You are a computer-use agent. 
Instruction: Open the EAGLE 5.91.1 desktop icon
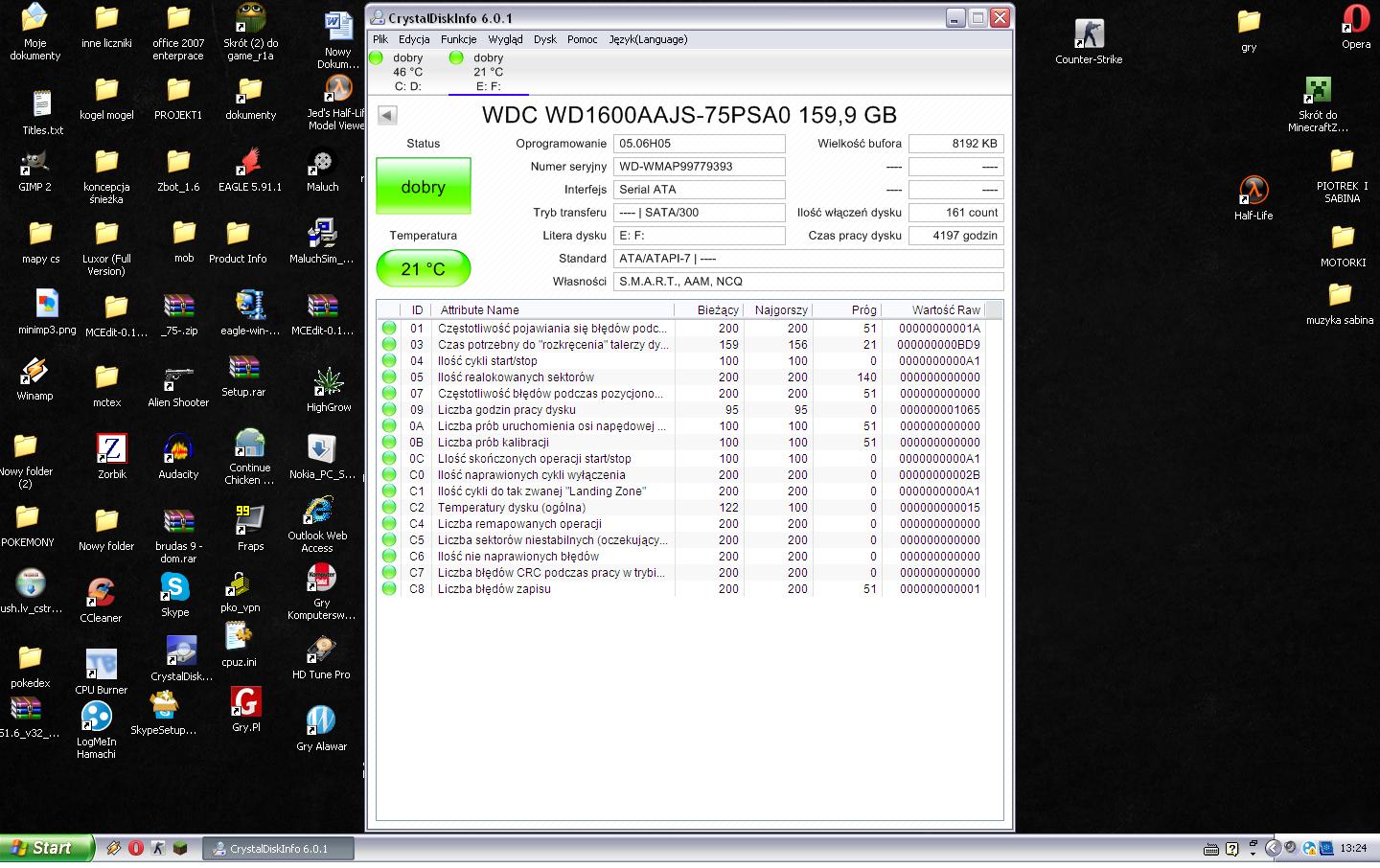tap(250, 170)
